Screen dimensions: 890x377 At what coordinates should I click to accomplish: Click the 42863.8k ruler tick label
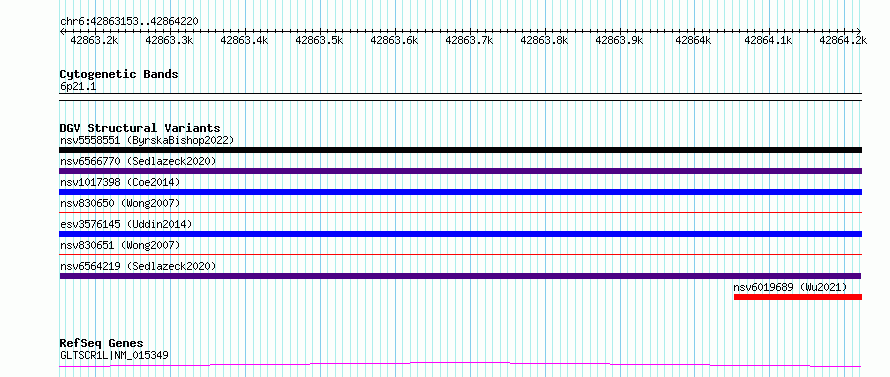coord(544,40)
